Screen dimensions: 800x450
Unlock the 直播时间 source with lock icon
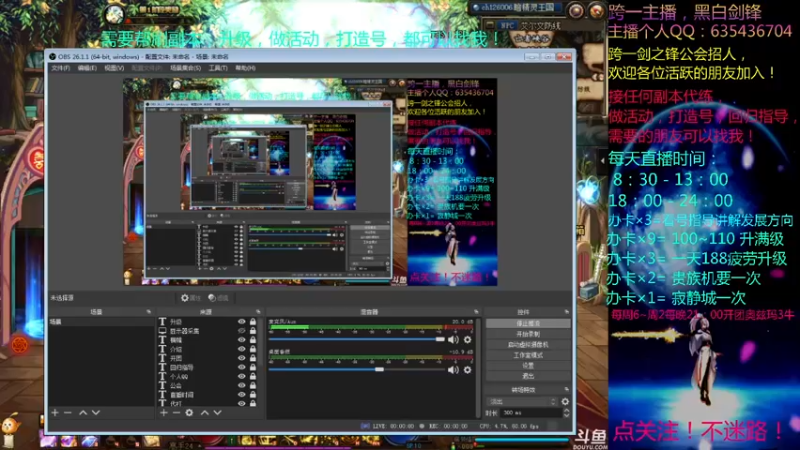pyautogui.click(x=253, y=395)
